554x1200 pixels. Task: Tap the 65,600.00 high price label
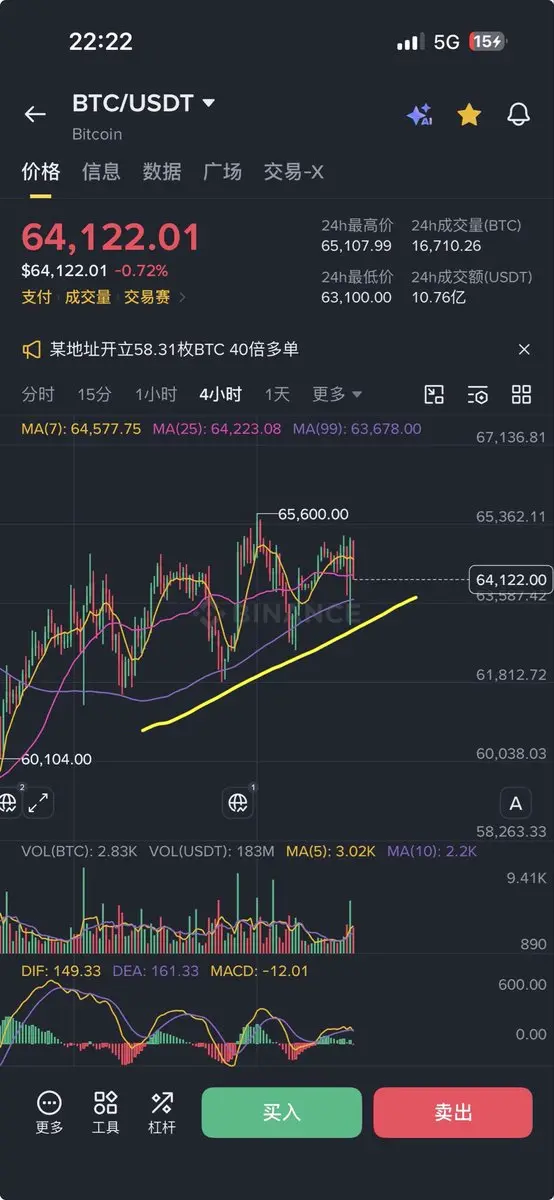point(313,514)
